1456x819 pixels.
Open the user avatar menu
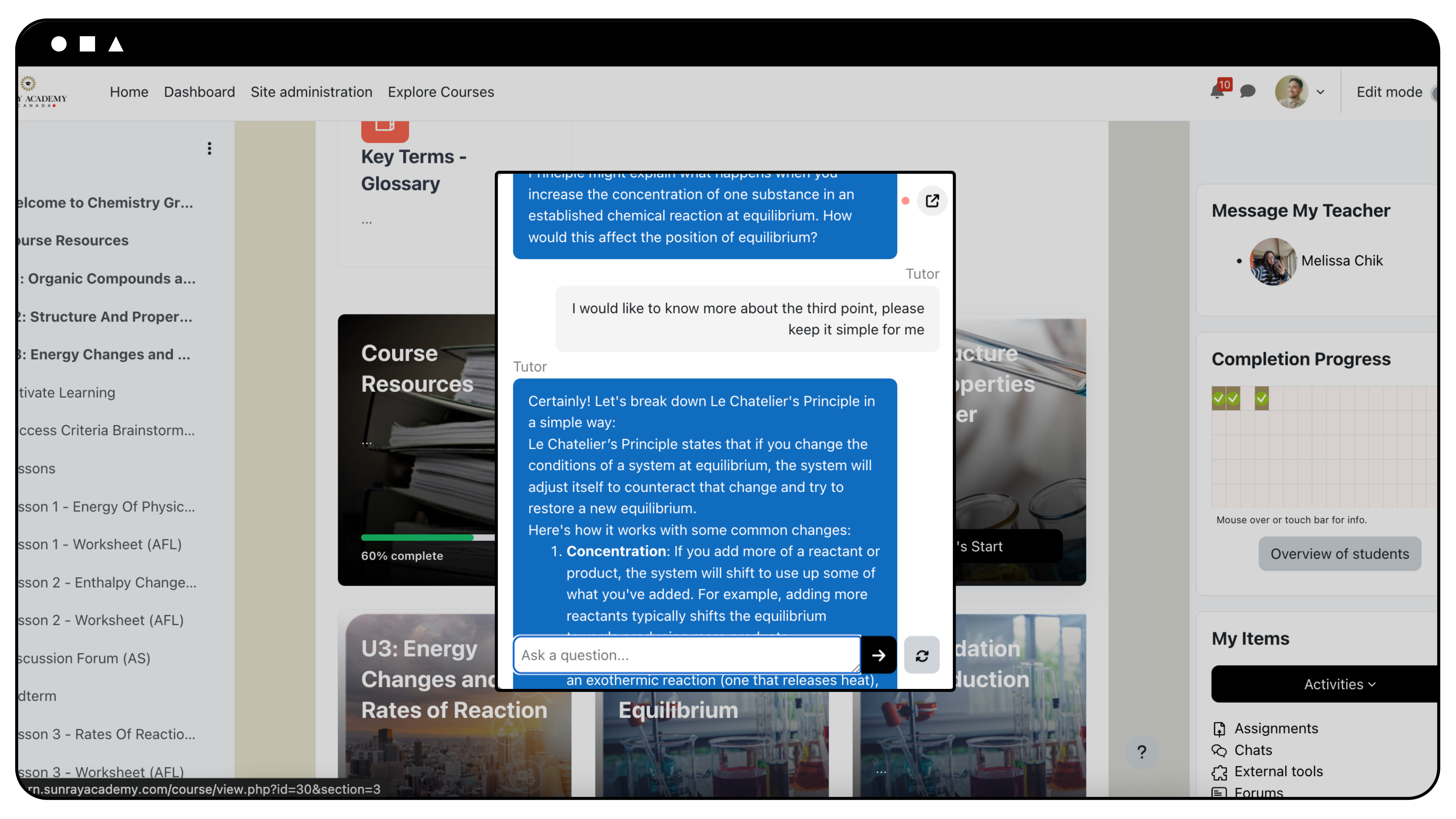(x=1291, y=91)
